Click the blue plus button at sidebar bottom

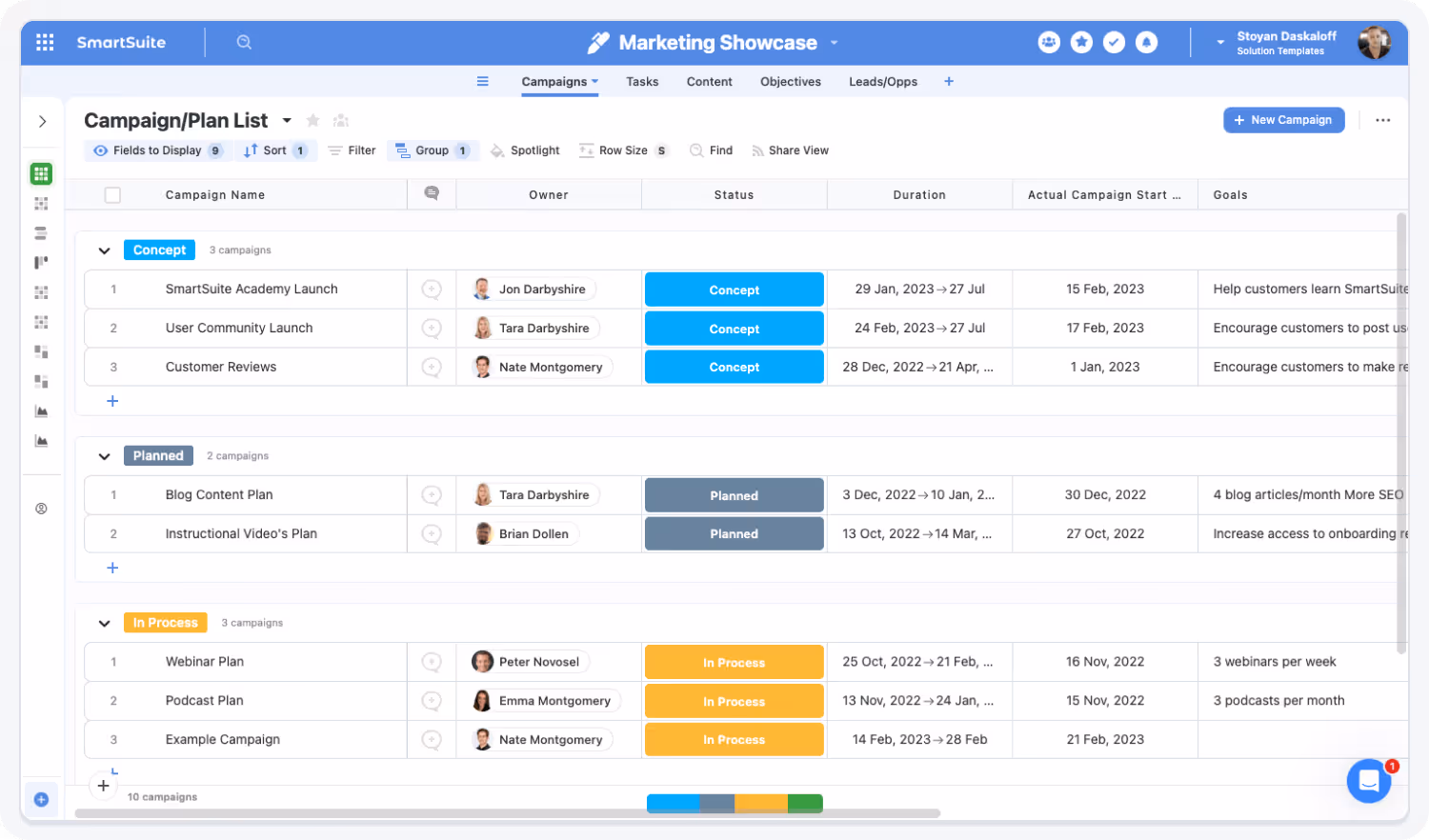click(x=41, y=799)
